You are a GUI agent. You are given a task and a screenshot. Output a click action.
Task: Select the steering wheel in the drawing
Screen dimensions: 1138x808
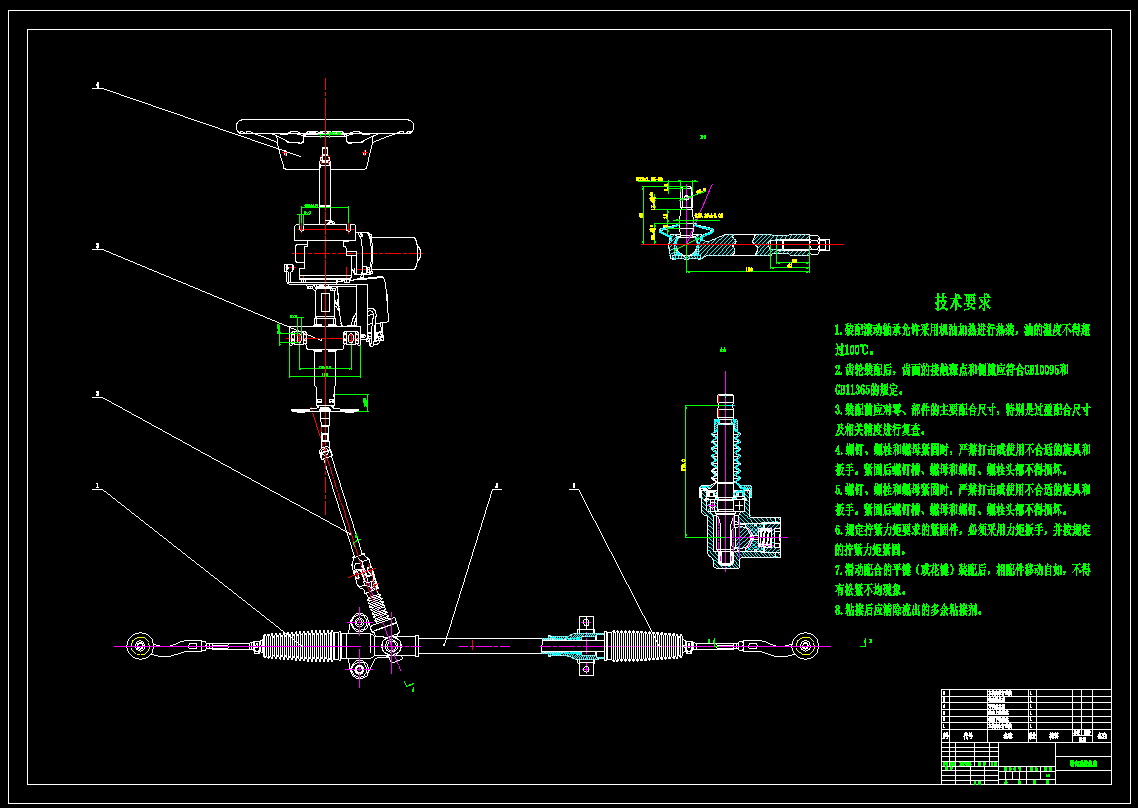pos(325,143)
